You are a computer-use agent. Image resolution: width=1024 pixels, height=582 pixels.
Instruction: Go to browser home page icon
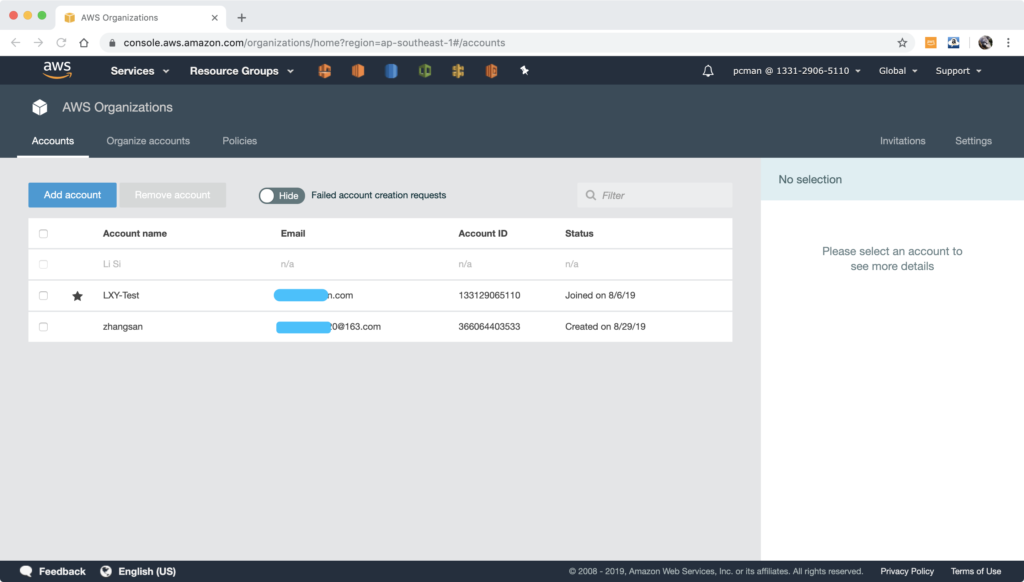pyautogui.click(x=84, y=42)
